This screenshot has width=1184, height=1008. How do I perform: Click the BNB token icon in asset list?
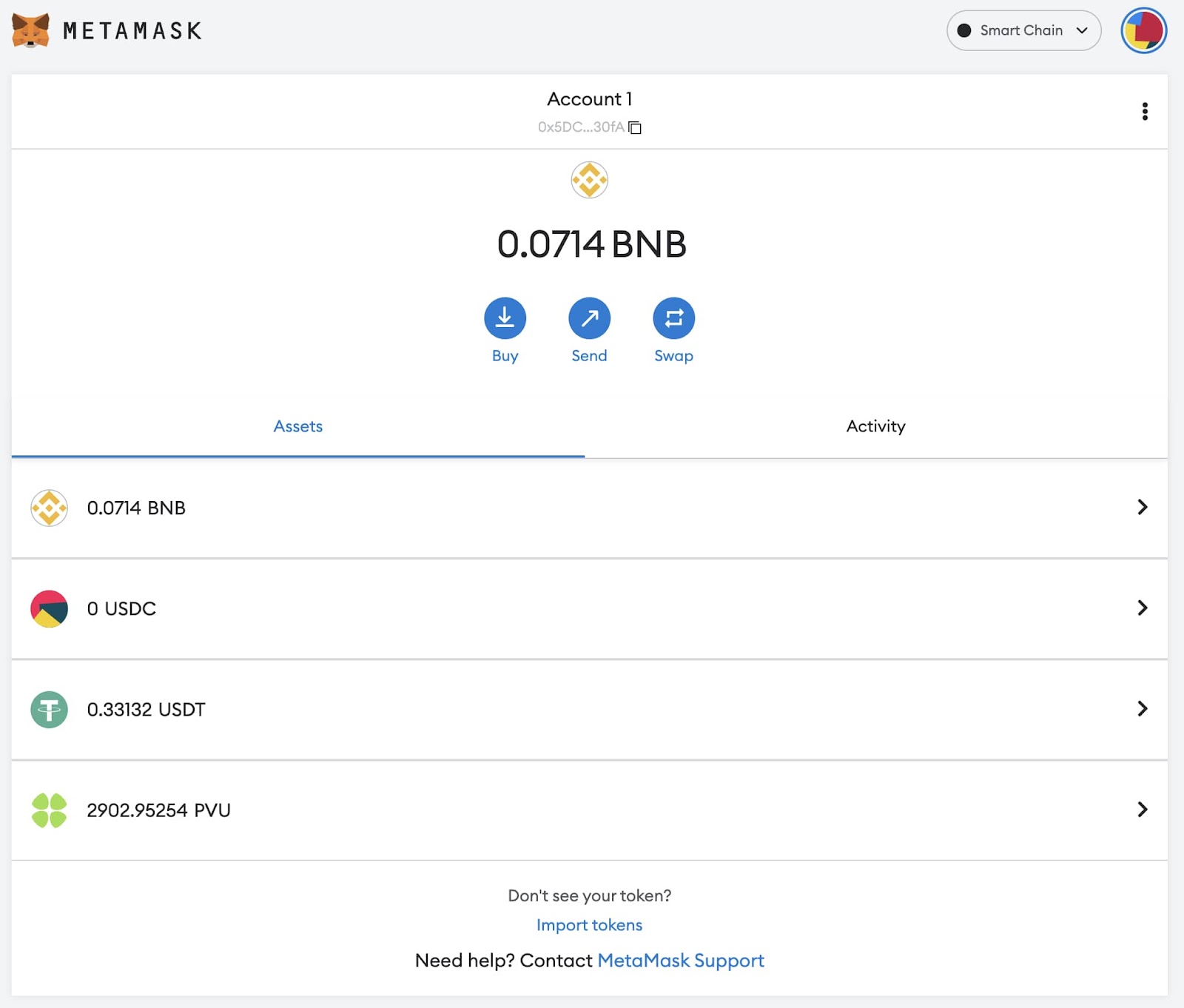point(49,508)
